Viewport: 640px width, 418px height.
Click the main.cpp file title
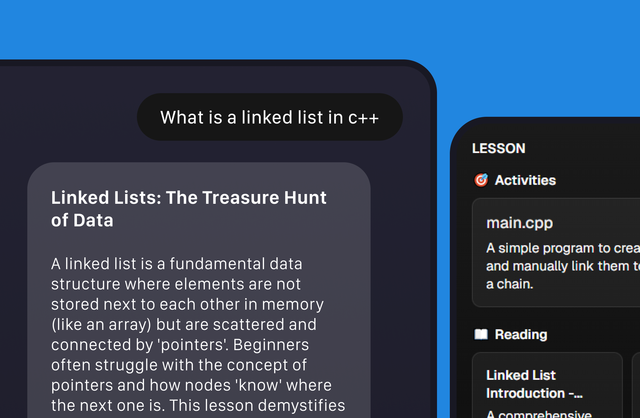point(519,223)
